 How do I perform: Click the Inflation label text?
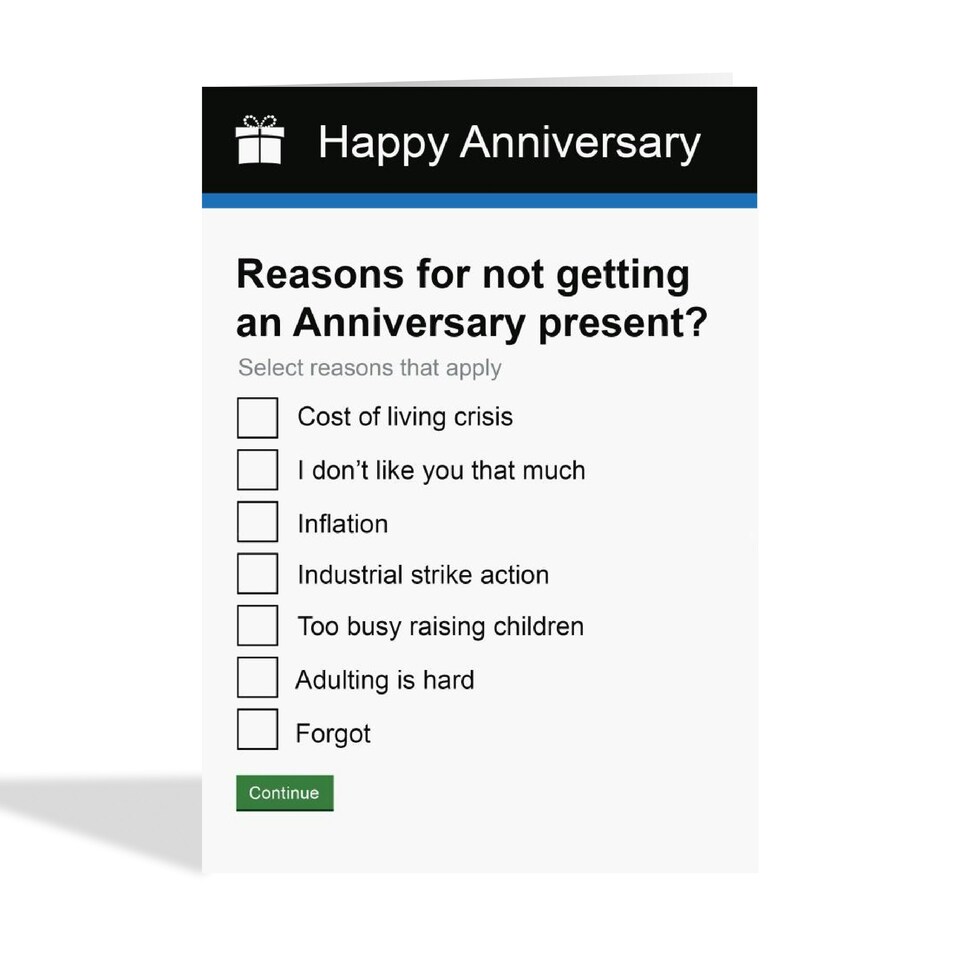[343, 524]
